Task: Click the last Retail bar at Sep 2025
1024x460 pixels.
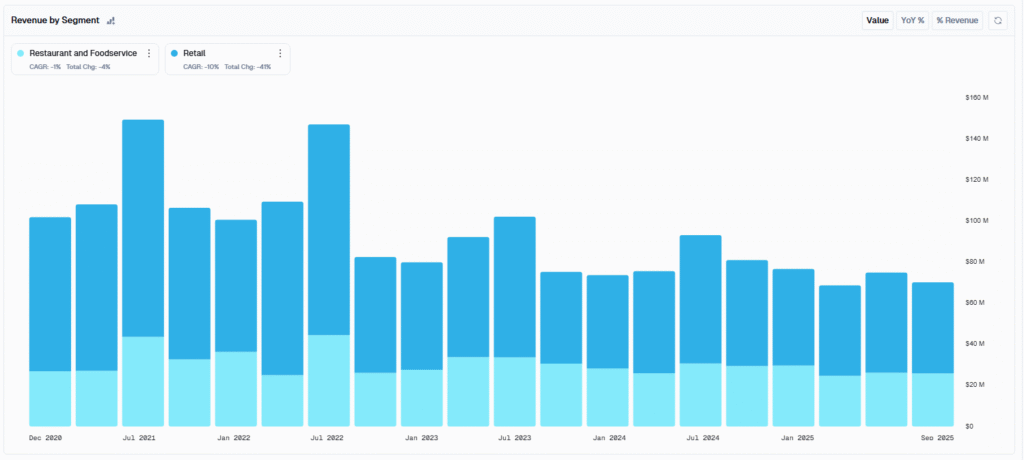Action: click(x=933, y=328)
